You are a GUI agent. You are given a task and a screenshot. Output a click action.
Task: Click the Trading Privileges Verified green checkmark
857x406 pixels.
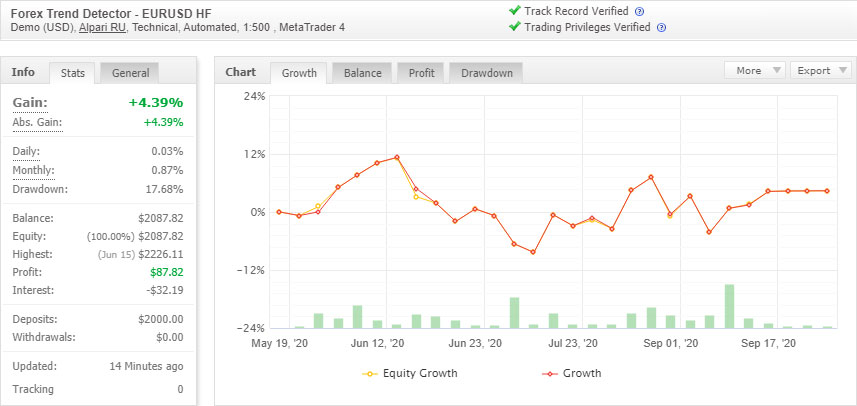point(514,26)
